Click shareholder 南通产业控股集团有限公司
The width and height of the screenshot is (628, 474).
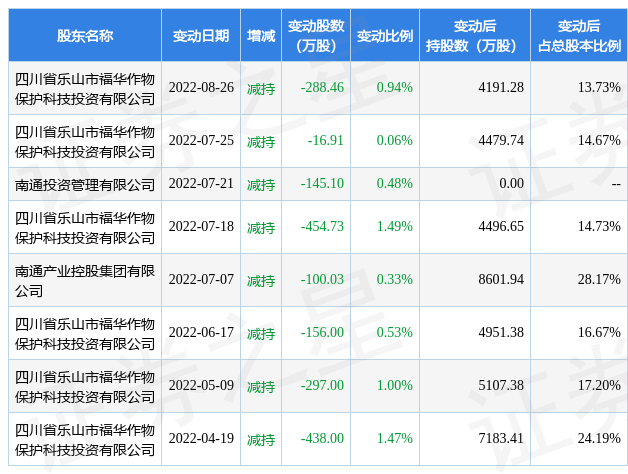point(85,280)
